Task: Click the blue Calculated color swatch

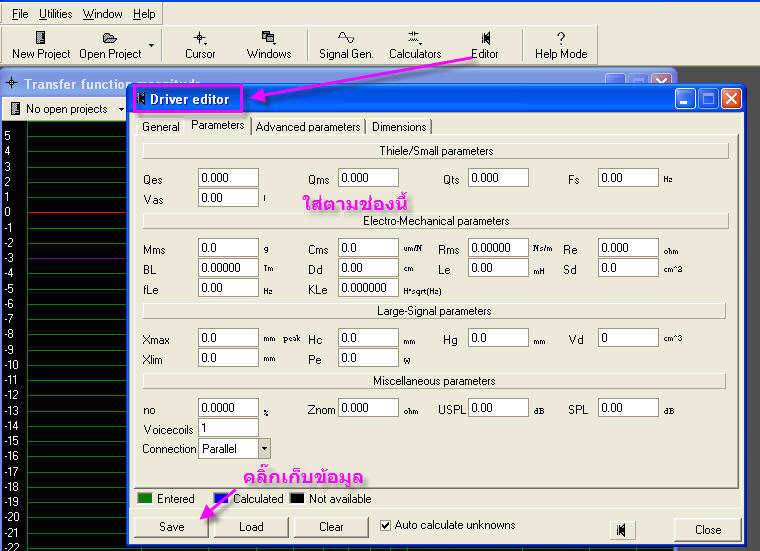Action: click(x=221, y=498)
